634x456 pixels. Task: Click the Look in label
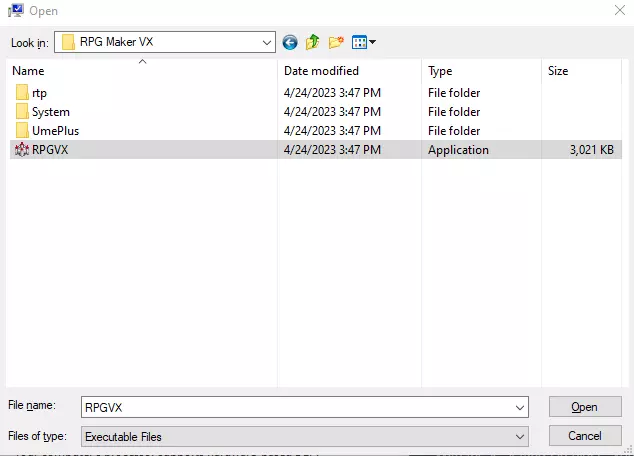pos(30,42)
